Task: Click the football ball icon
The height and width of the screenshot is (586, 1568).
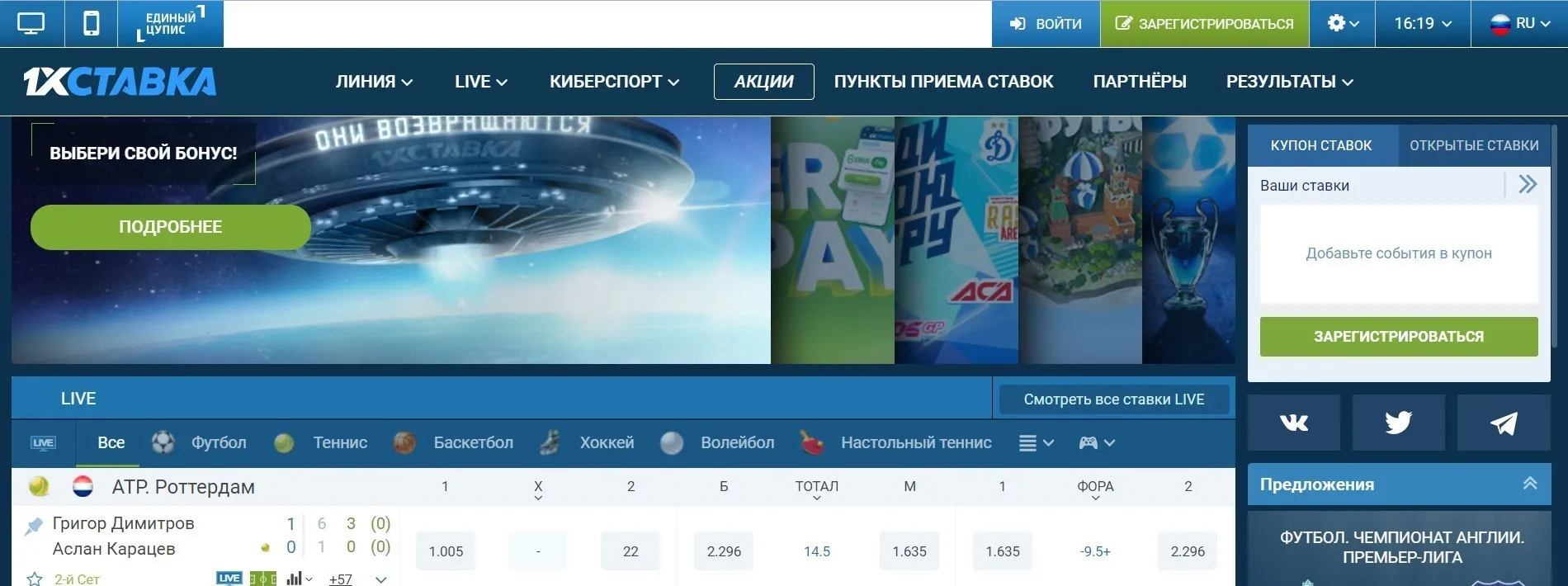Action: click(x=163, y=443)
